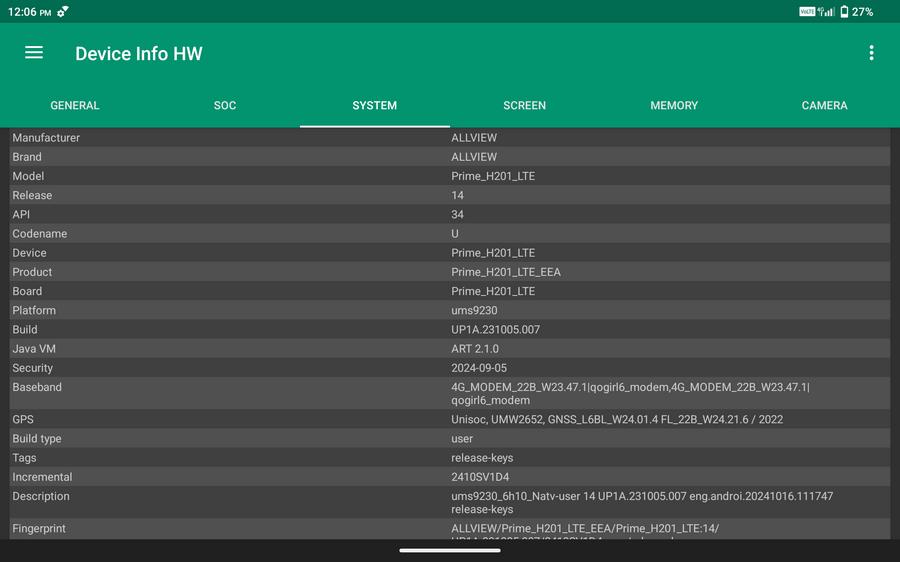Tap the 27% battery percentage

862,12
